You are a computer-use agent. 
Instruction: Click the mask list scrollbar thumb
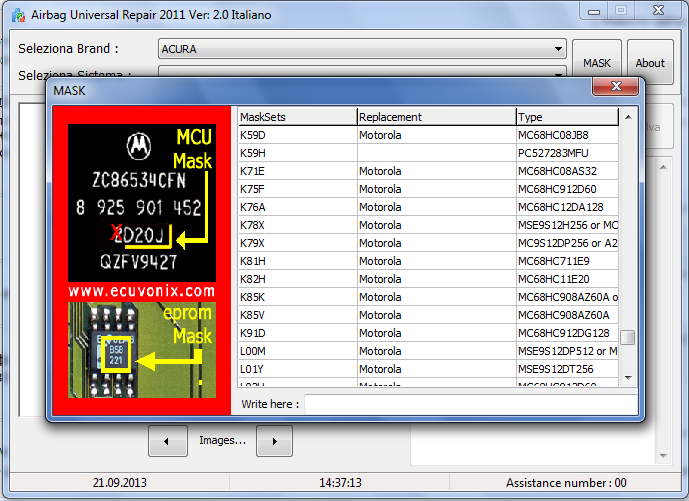click(x=628, y=338)
